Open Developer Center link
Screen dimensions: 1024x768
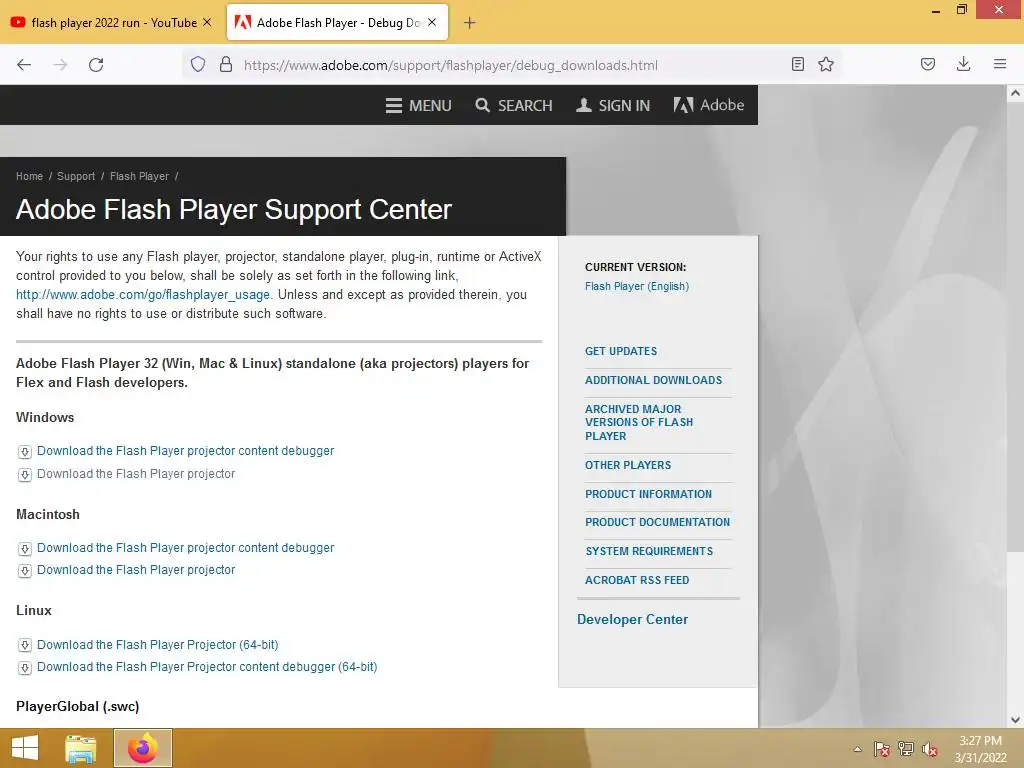click(632, 619)
